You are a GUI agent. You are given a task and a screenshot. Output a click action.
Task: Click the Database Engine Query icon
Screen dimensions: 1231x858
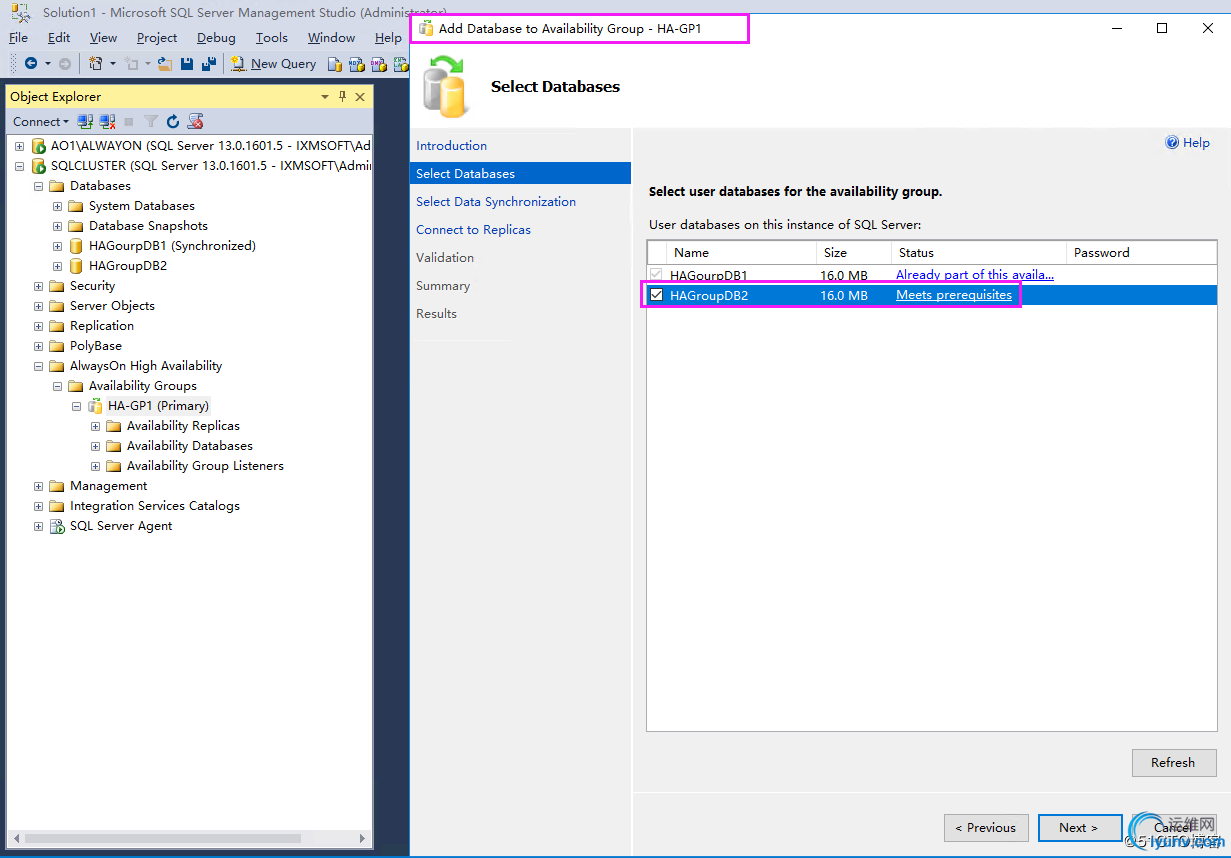335,63
